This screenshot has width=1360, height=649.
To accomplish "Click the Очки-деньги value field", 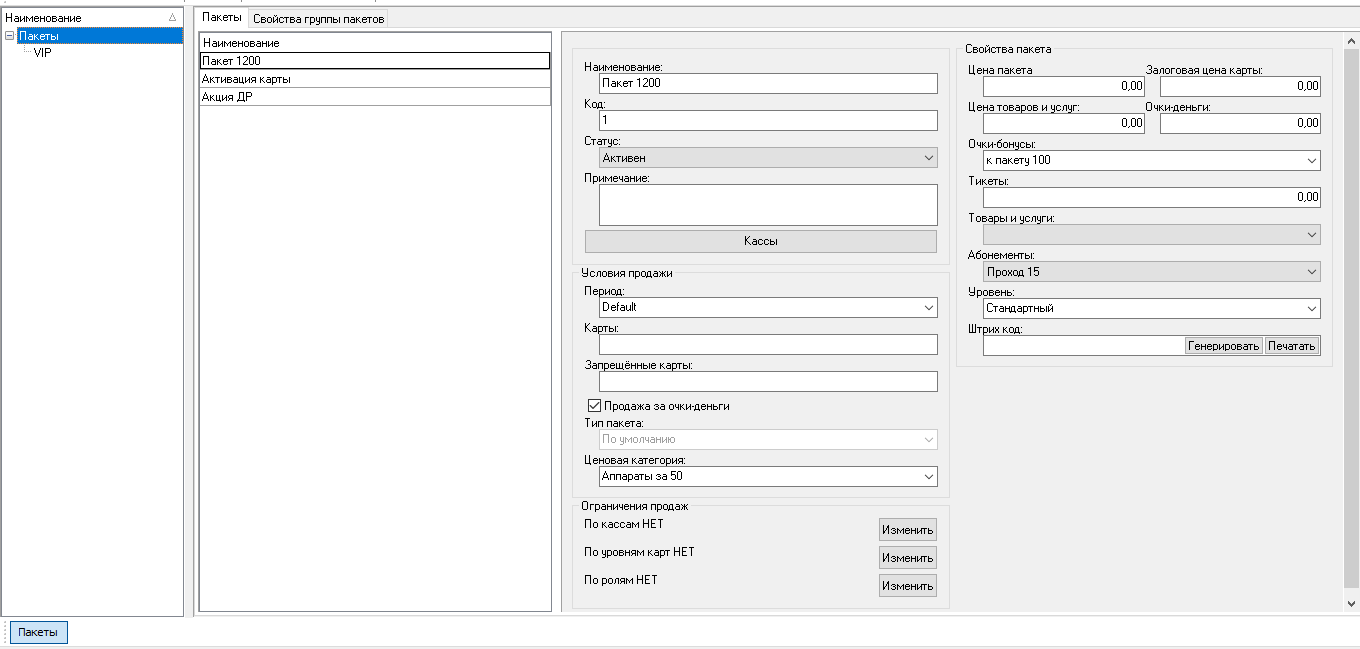I will [1240, 123].
